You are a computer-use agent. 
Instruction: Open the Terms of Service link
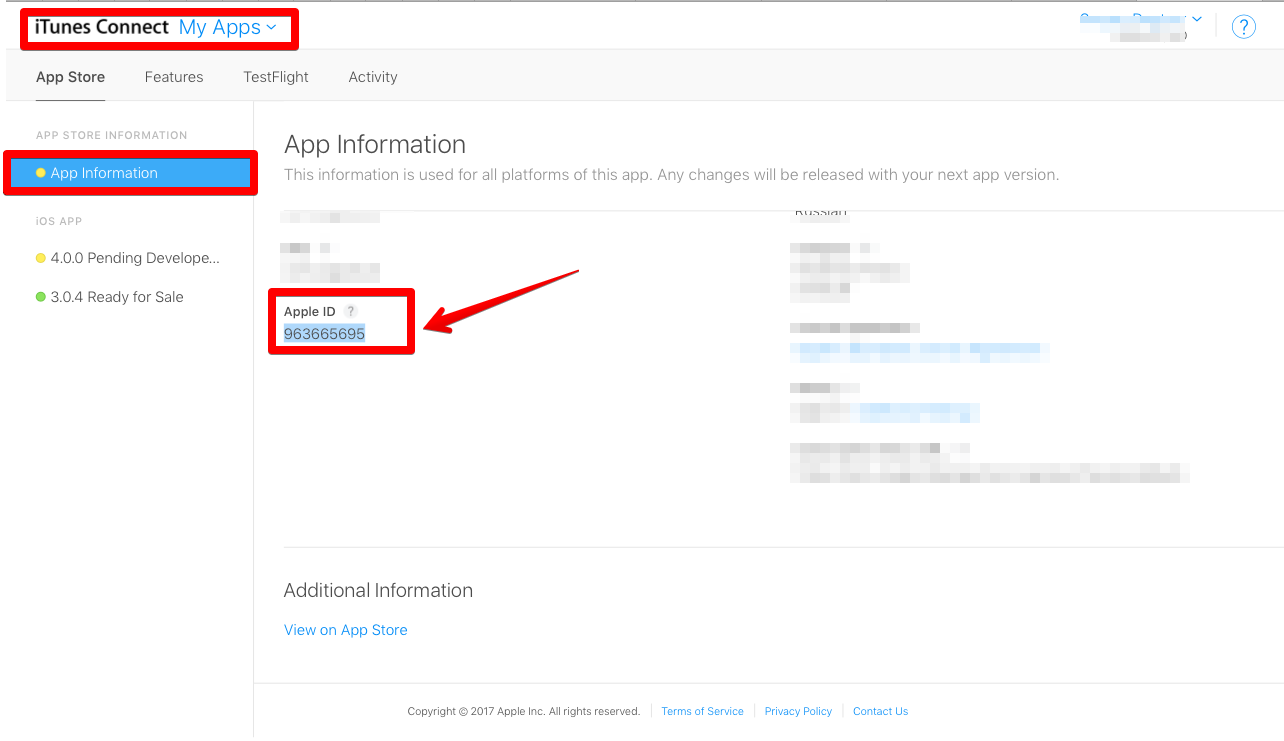[702, 712]
